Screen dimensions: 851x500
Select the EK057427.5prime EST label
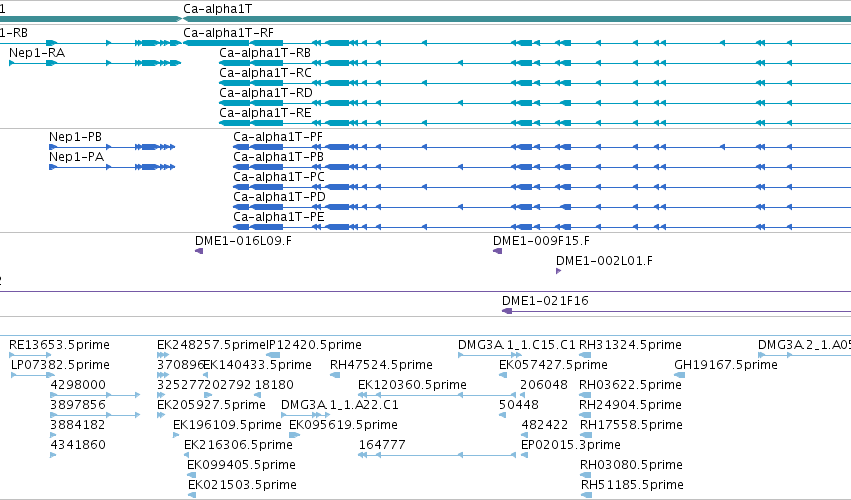[553, 365]
